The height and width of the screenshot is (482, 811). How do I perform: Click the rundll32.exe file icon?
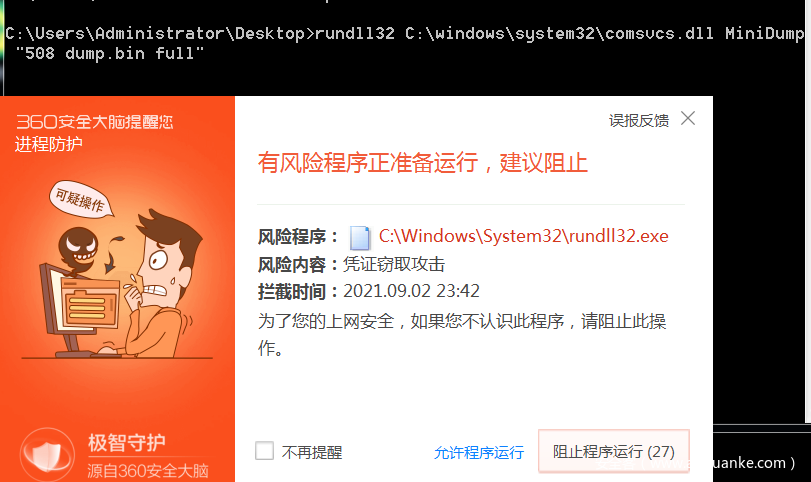coord(359,237)
